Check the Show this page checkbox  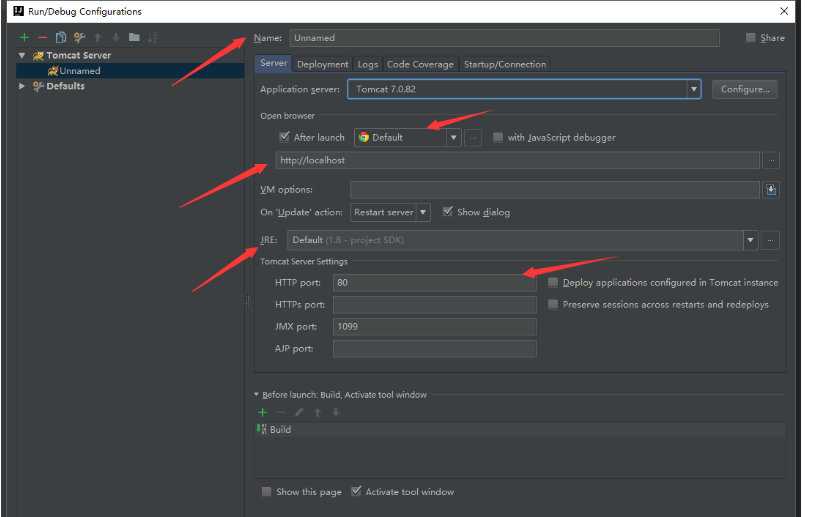(267, 492)
